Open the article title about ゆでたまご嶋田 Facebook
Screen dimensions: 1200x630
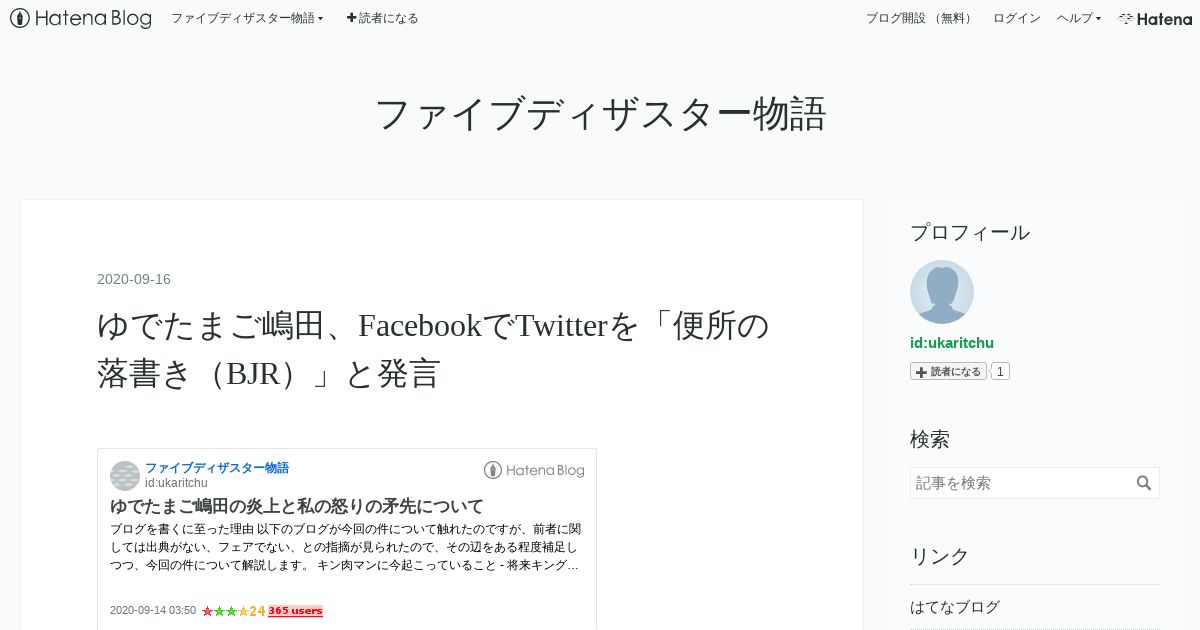point(433,349)
